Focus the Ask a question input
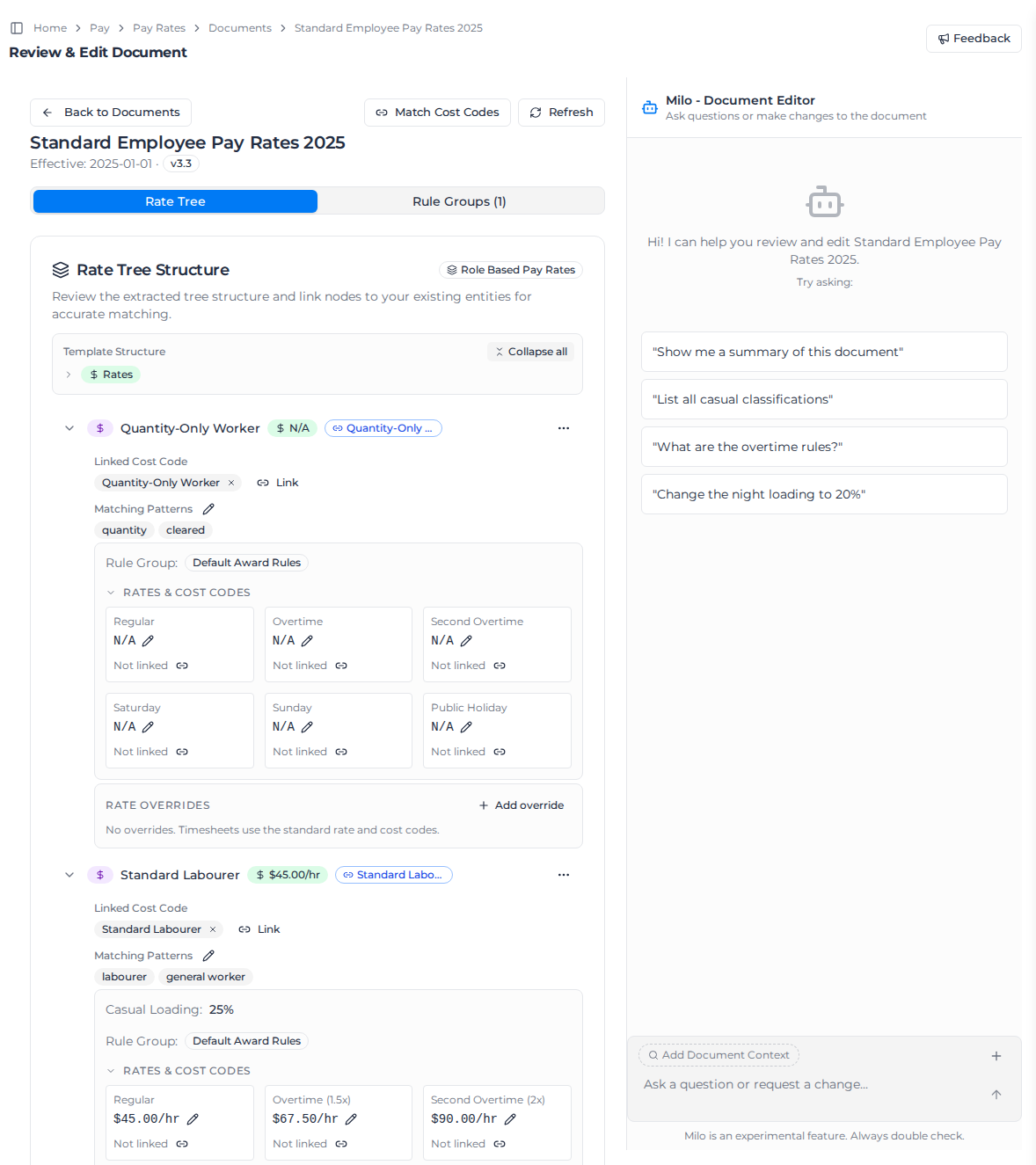The image size is (1036, 1165). [809, 1085]
